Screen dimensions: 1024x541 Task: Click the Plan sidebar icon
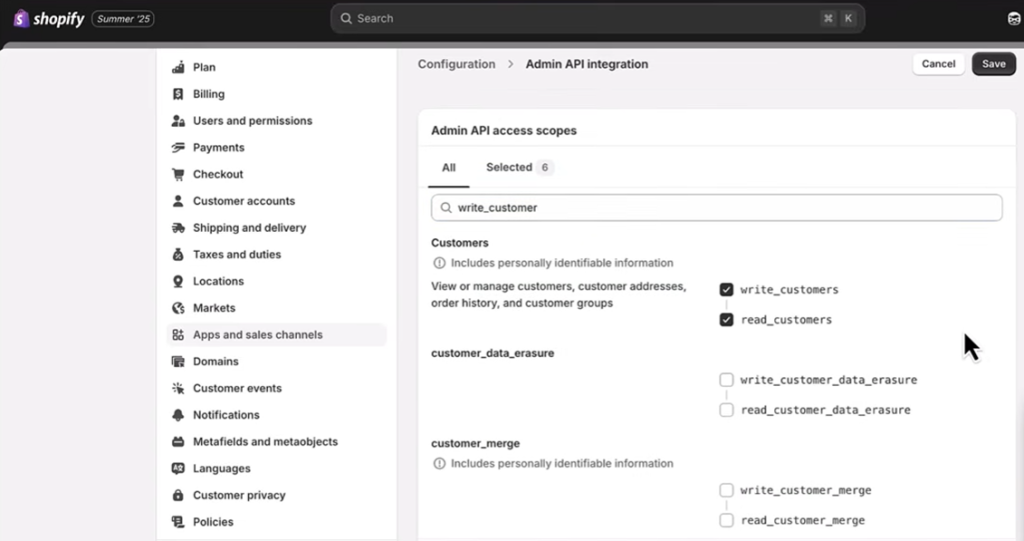click(x=178, y=67)
